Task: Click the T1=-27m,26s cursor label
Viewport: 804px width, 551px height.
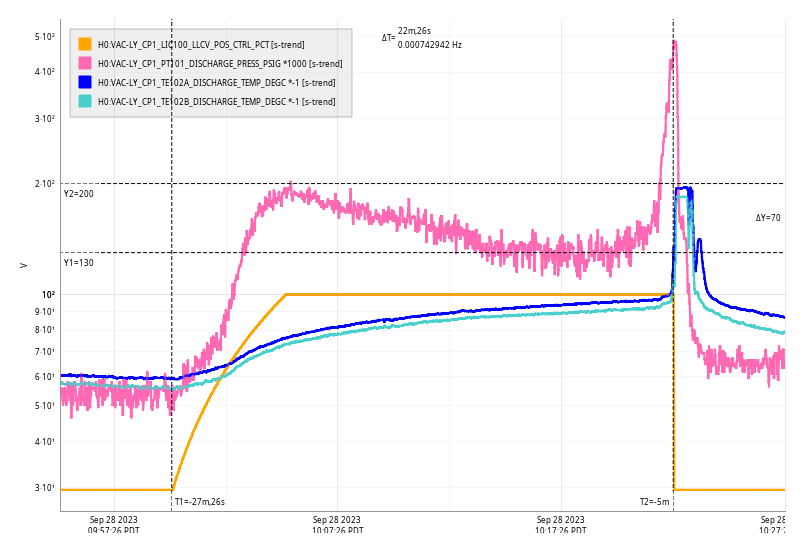Action: tap(200, 502)
